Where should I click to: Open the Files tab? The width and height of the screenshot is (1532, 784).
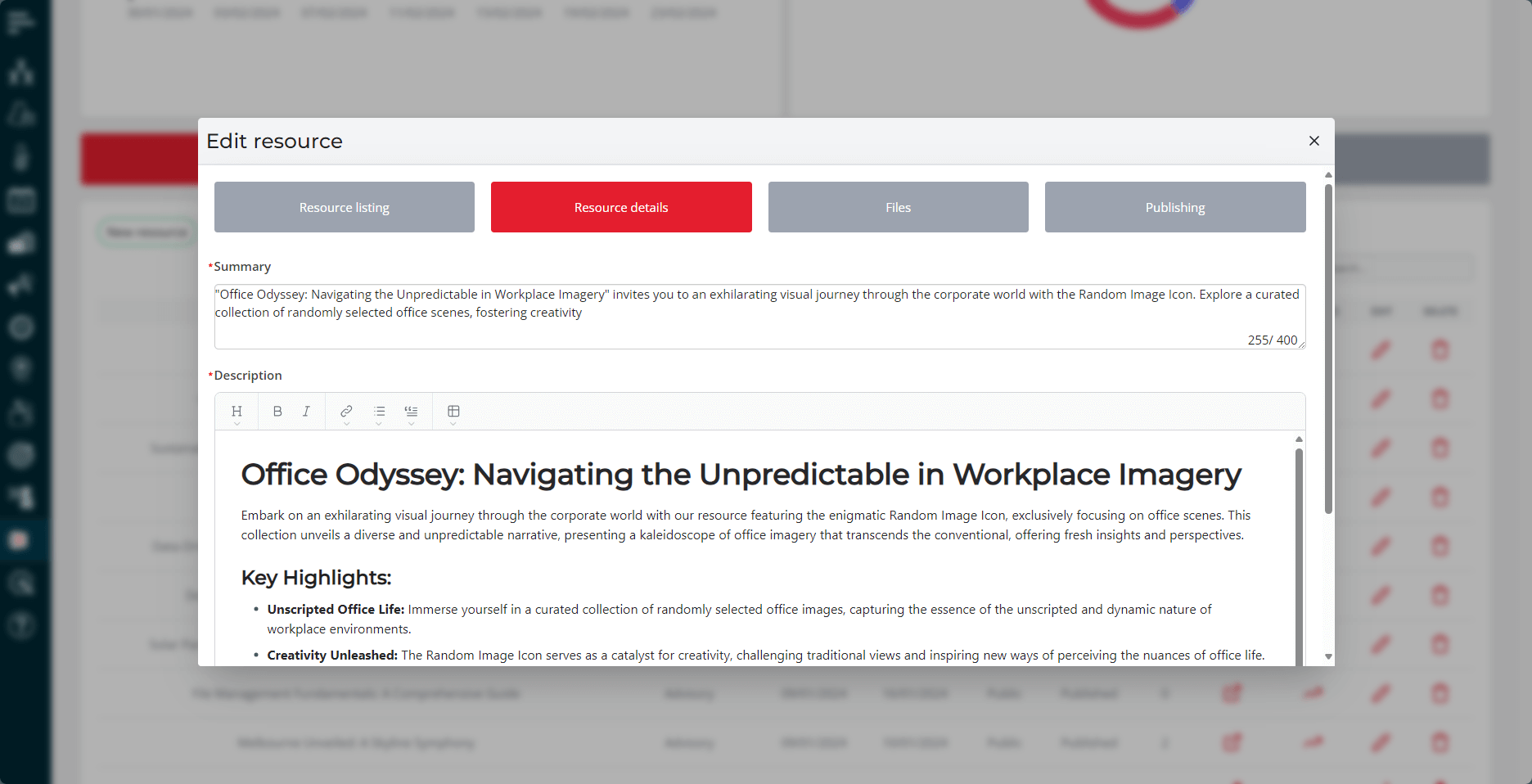point(899,207)
